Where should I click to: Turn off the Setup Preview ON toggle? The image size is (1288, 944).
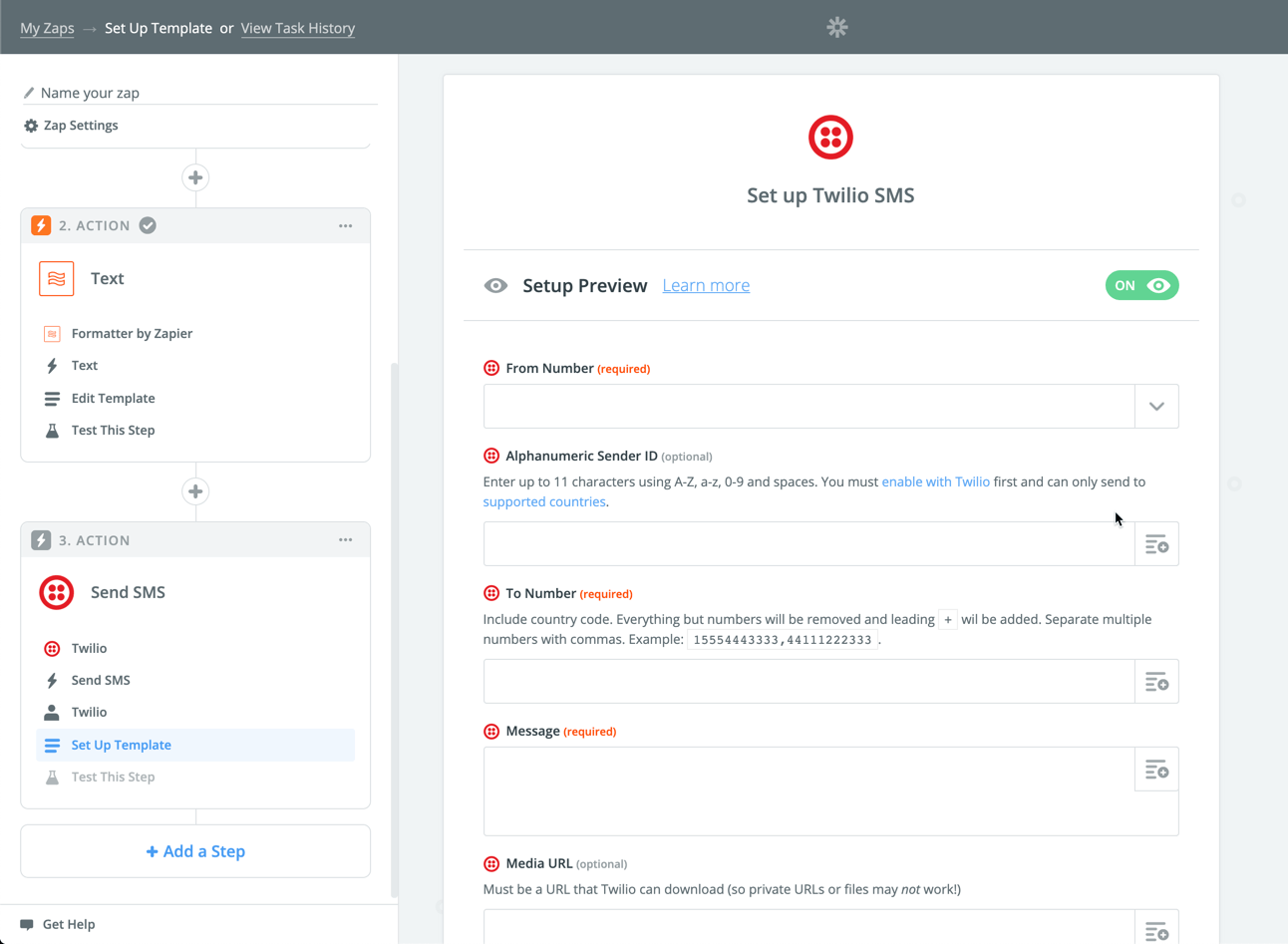click(1141, 285)
